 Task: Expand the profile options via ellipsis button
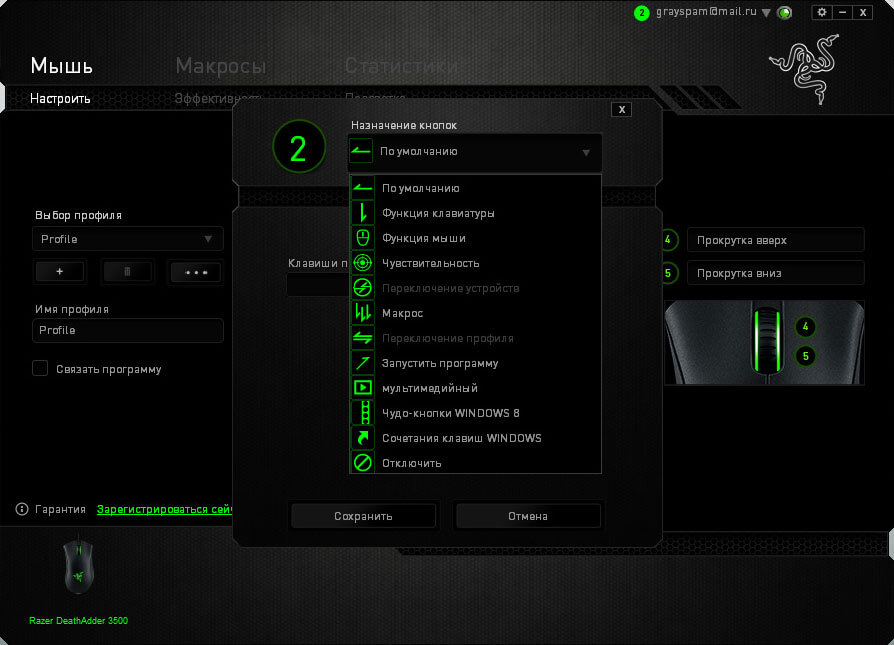[x=195, y=271]
